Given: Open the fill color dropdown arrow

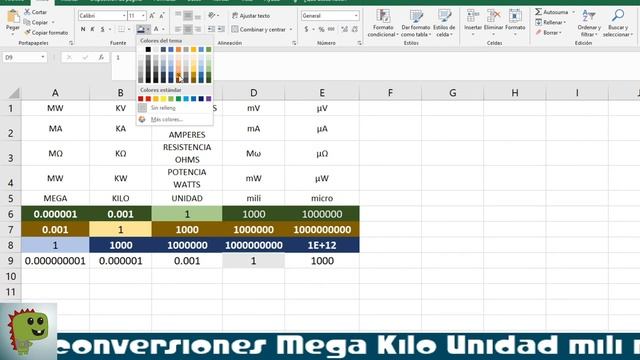Looking at the screenshot, I should click(x=148, y=29).
